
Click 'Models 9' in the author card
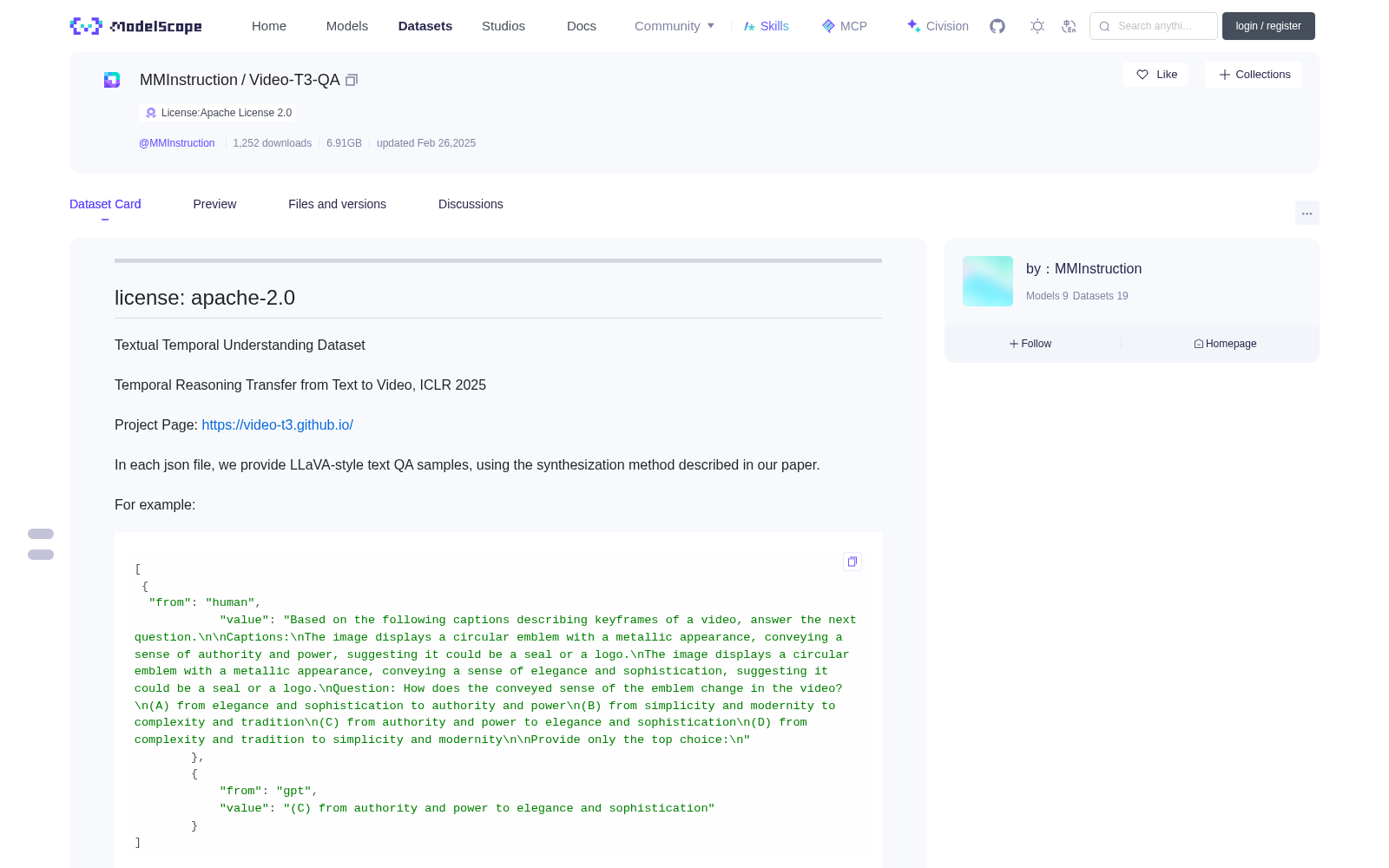[x=1047, y=296]
